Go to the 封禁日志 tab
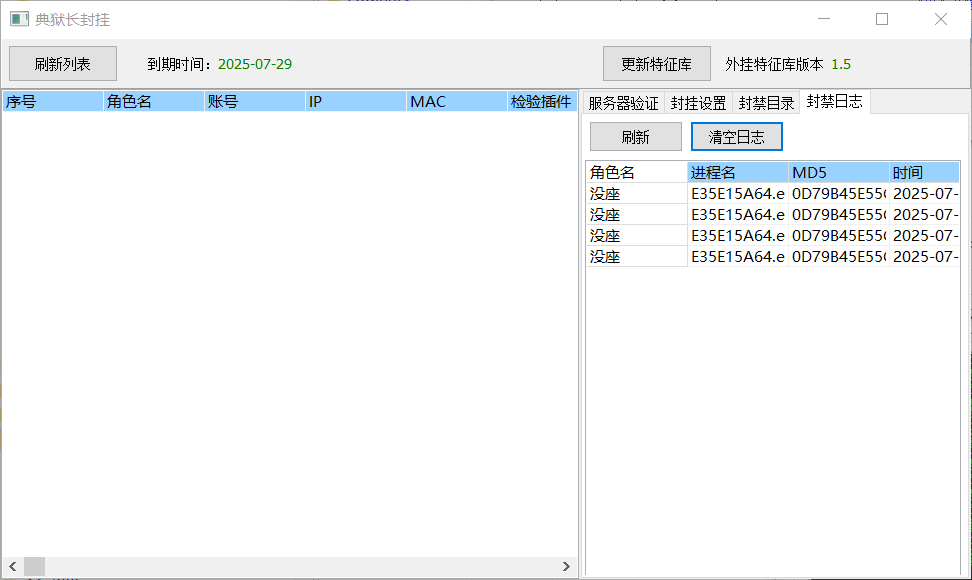This screenshot has height=580, width=972. point(834,101)
